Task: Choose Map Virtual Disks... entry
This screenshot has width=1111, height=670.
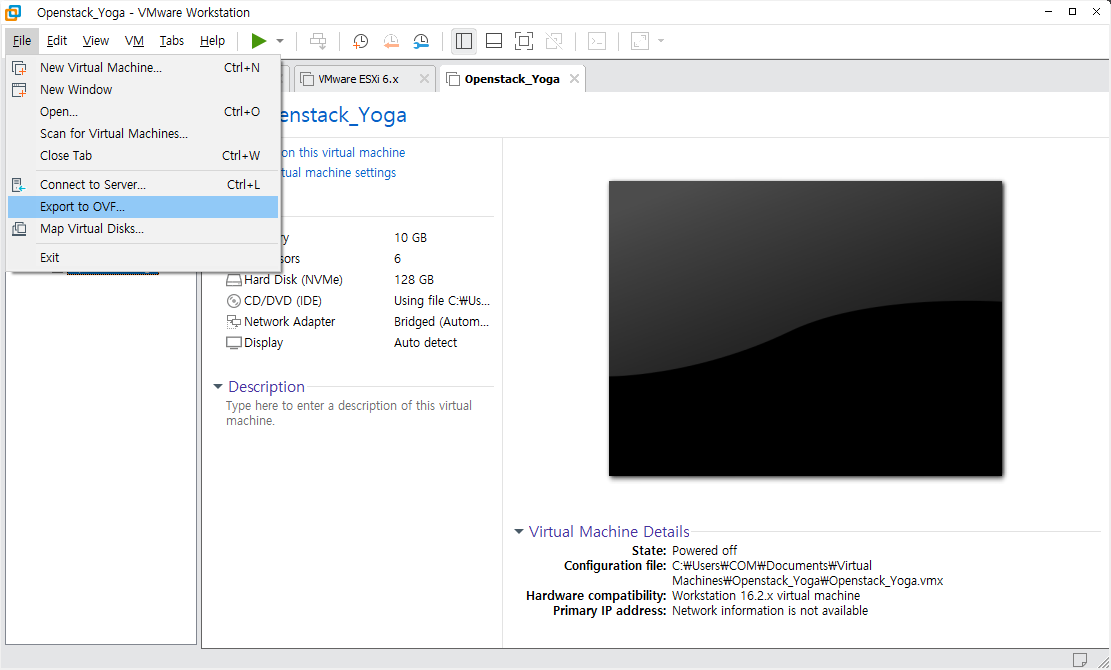Action: tap(142, 229)
